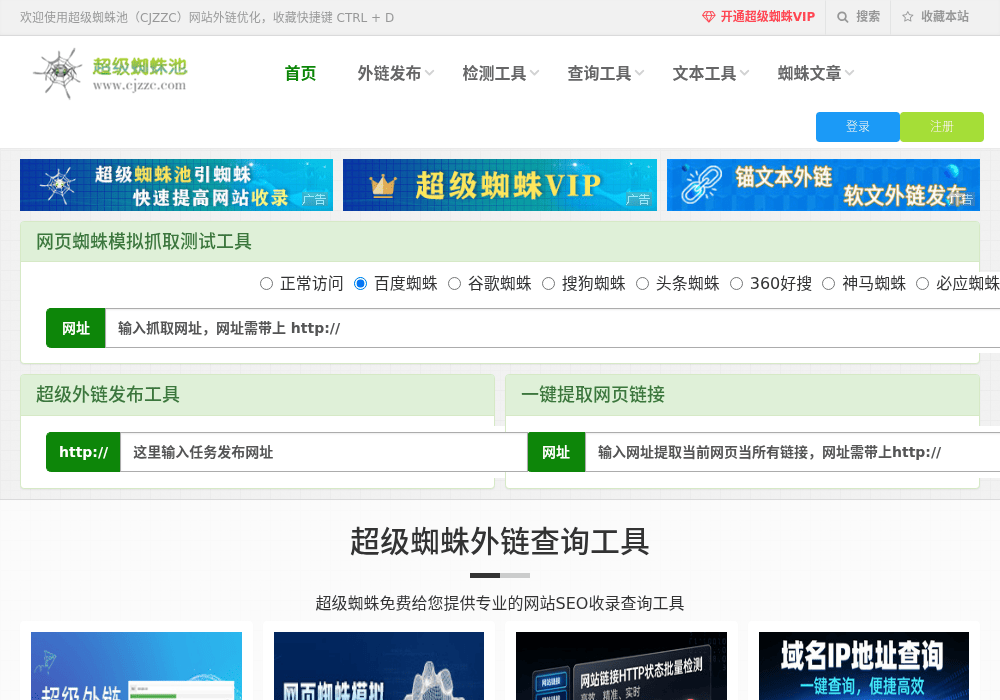Click 搜索 in the top bar
Screen dimensions: 1000x700
click(x=867, y=17)
